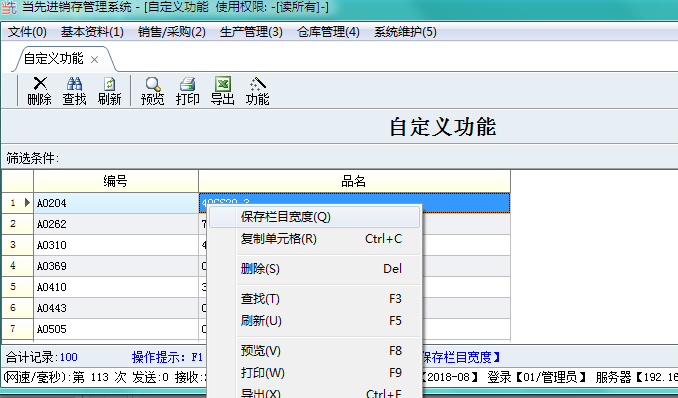
Task: Select cell A0204 in the 编号 column
Action: pos(116,203)
